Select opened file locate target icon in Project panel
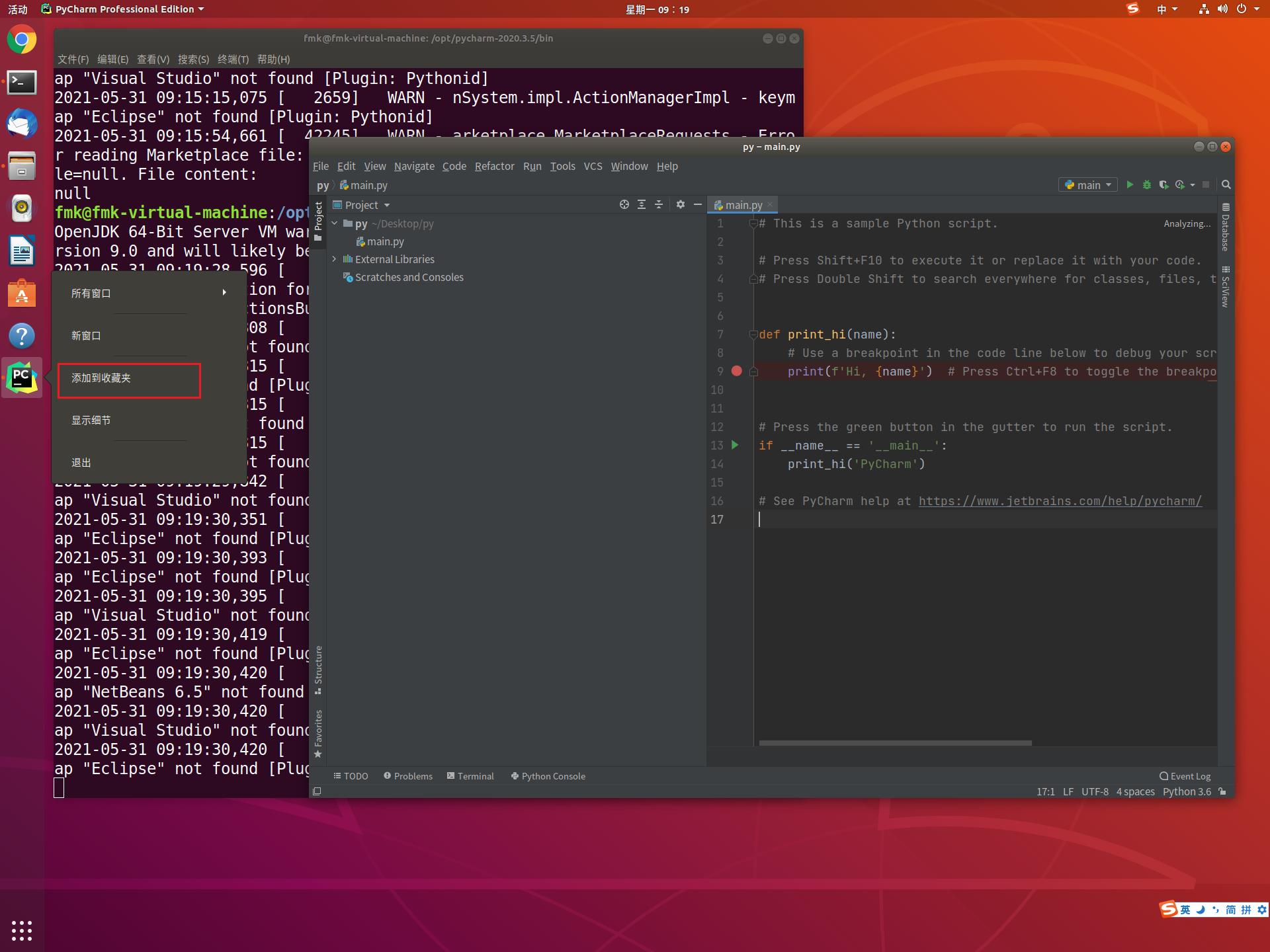Viewport: 1270px width, 952px height. click(x=624, y=205)
